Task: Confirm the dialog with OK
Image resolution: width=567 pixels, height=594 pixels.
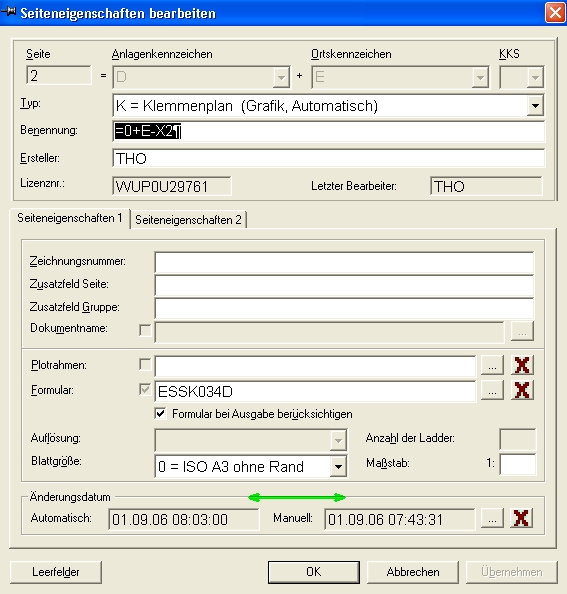Action: point(314,572)
